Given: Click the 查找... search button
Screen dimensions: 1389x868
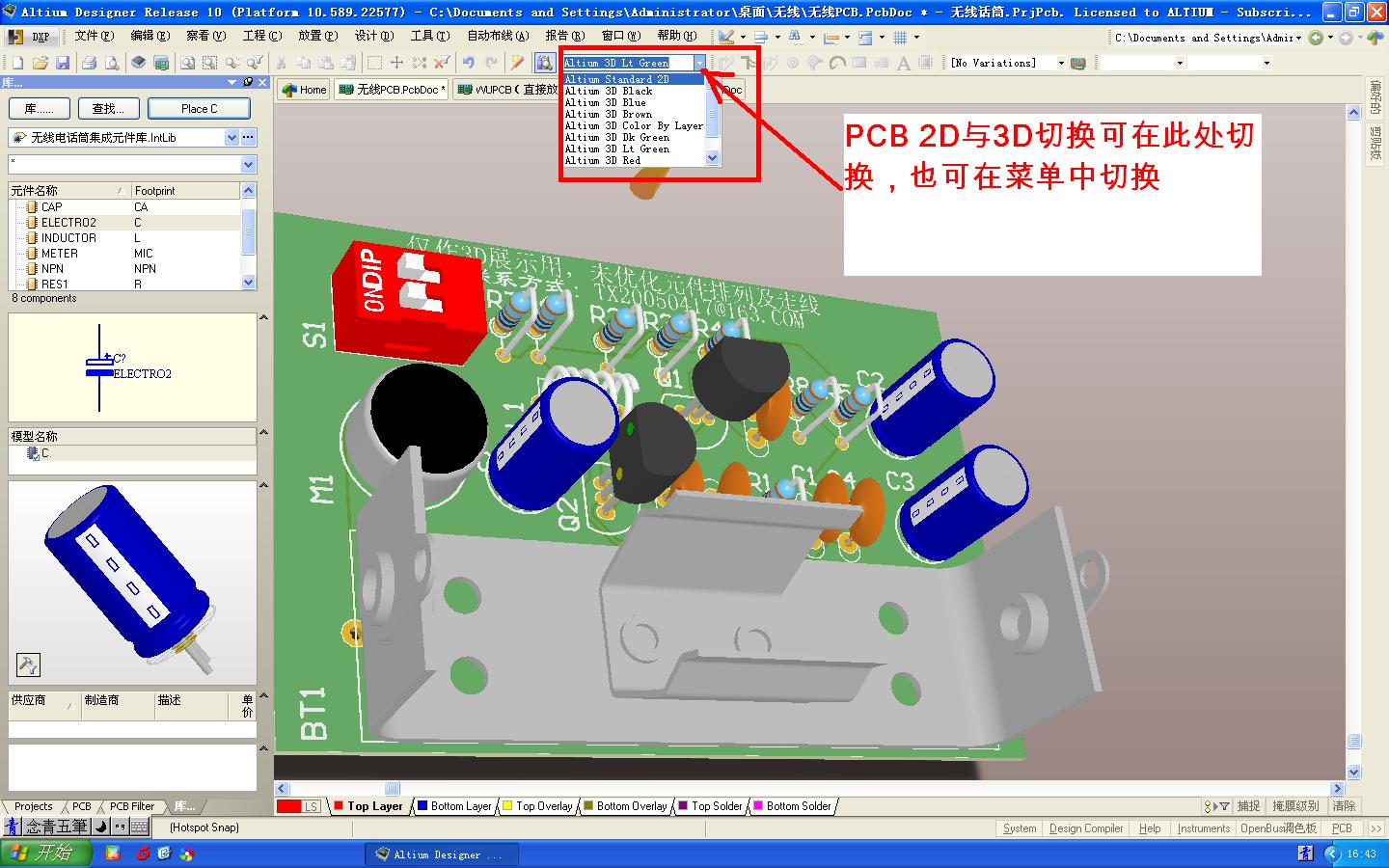Looking at the screenshot, I should pos(108,109).
